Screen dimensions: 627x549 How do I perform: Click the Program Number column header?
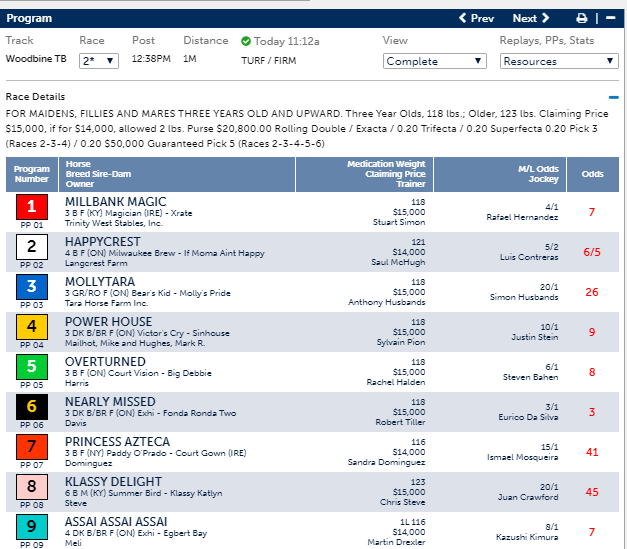tap(32, 174)
